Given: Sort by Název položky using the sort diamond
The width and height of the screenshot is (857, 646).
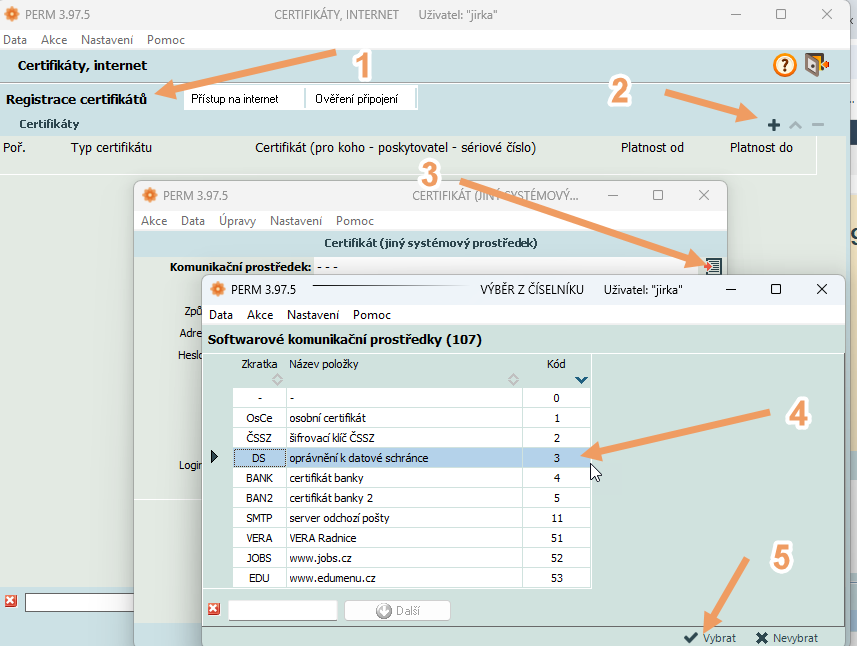Looking at the screenshot, I should pyautogui.click(x=513, y=379).
